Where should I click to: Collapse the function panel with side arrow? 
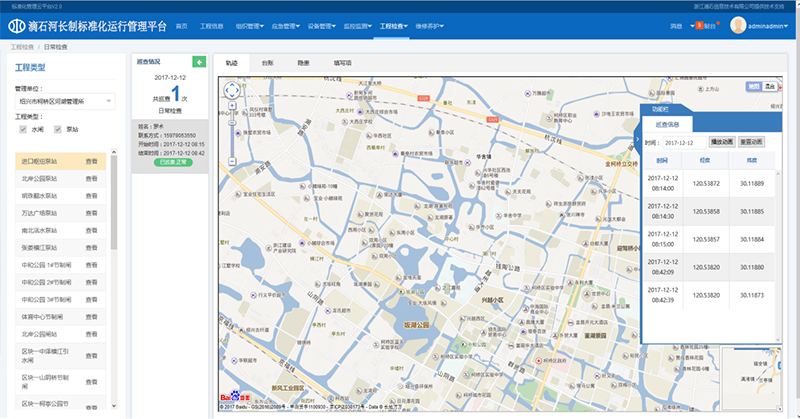(x=637, y=139)
